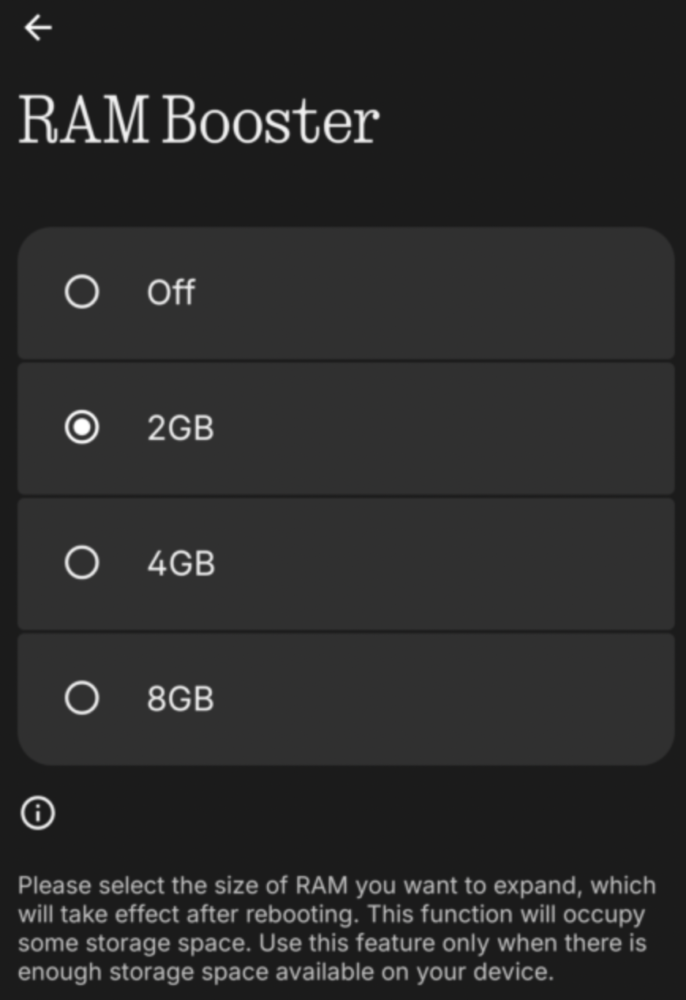Click the "RAM Booster" page title

pyautogui.click(x=199, y=122)
